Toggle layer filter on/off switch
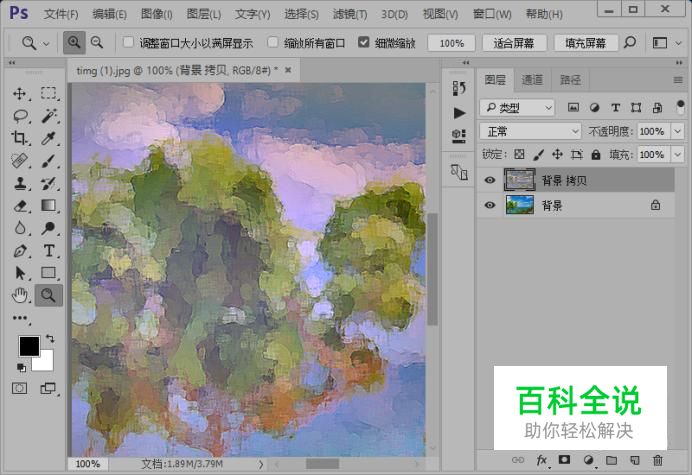 (x=680, y=107)
